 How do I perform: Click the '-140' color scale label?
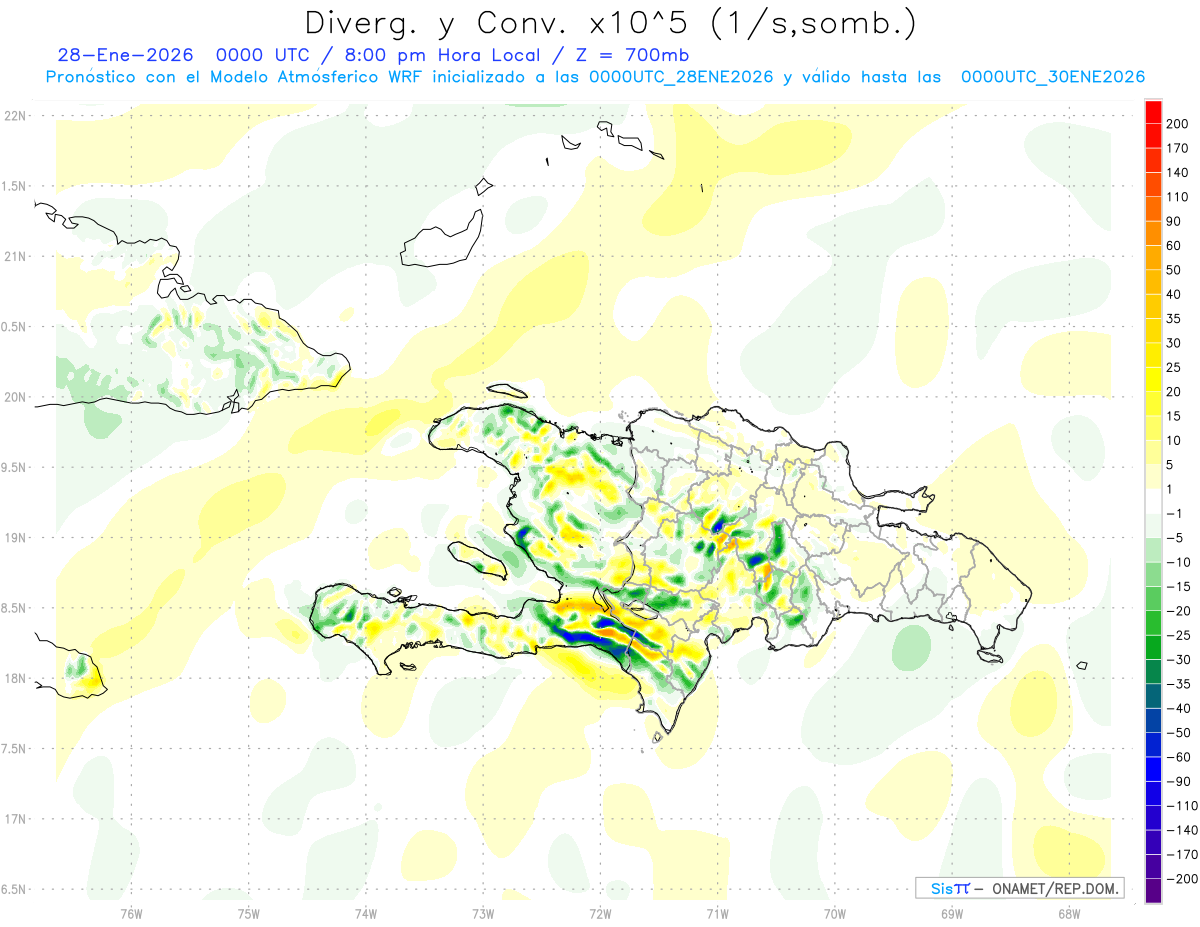click(1181, 830)
